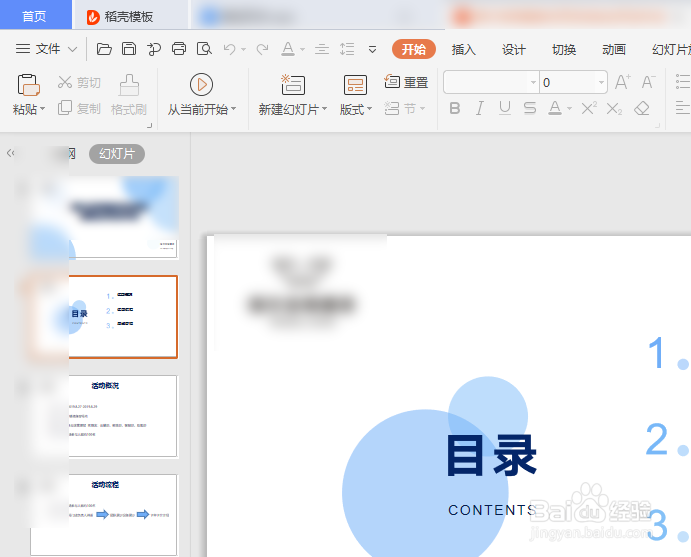691x557 pixels.
Task: Select the 目录 slide thumbnail
Action: click(102, 317)
